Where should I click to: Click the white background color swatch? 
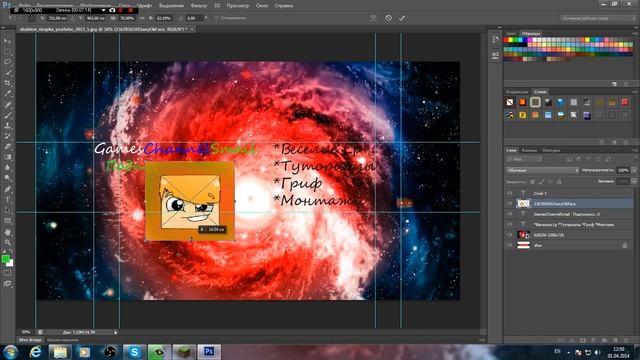[x=11, y=264]
